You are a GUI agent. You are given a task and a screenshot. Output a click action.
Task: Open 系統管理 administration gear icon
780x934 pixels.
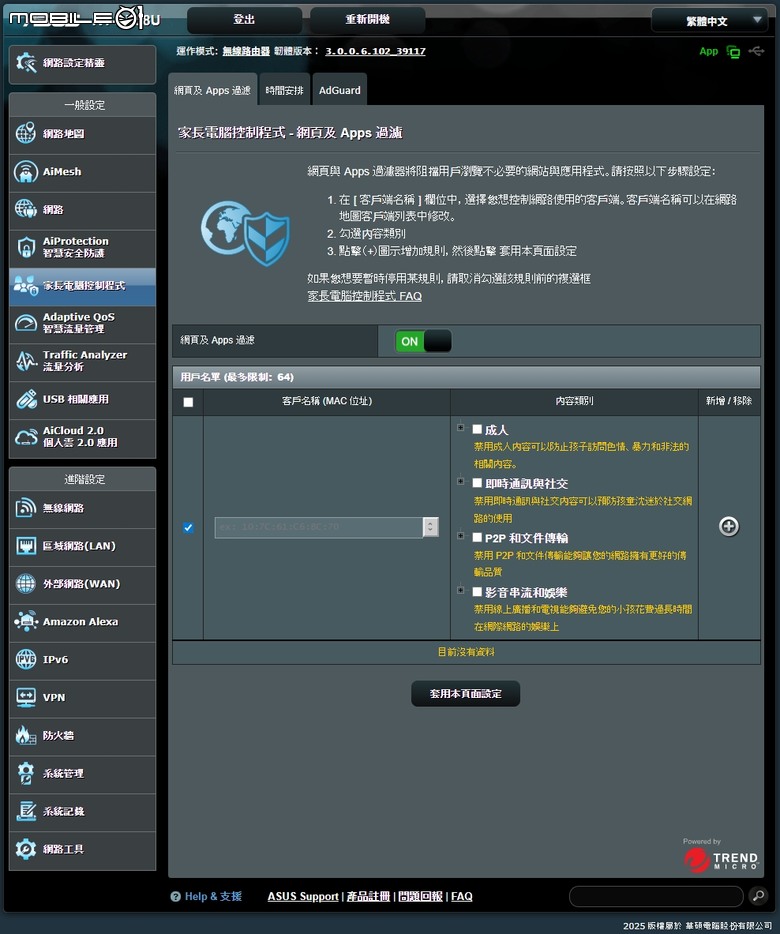click(x=26, y=773)
